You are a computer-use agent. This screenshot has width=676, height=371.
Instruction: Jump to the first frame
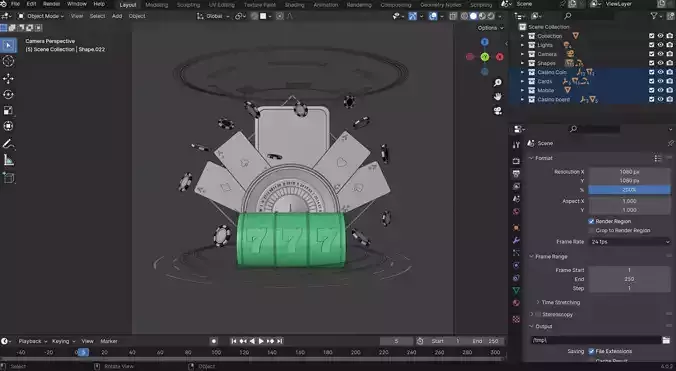(234, 341)
